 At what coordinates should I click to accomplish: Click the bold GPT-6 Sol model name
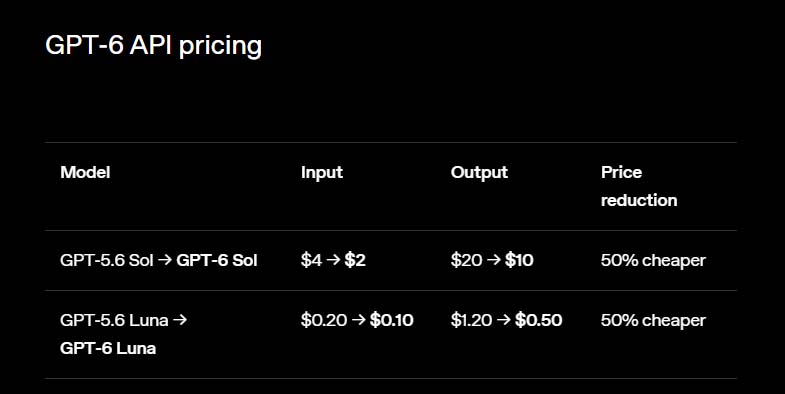pos(217,260)
